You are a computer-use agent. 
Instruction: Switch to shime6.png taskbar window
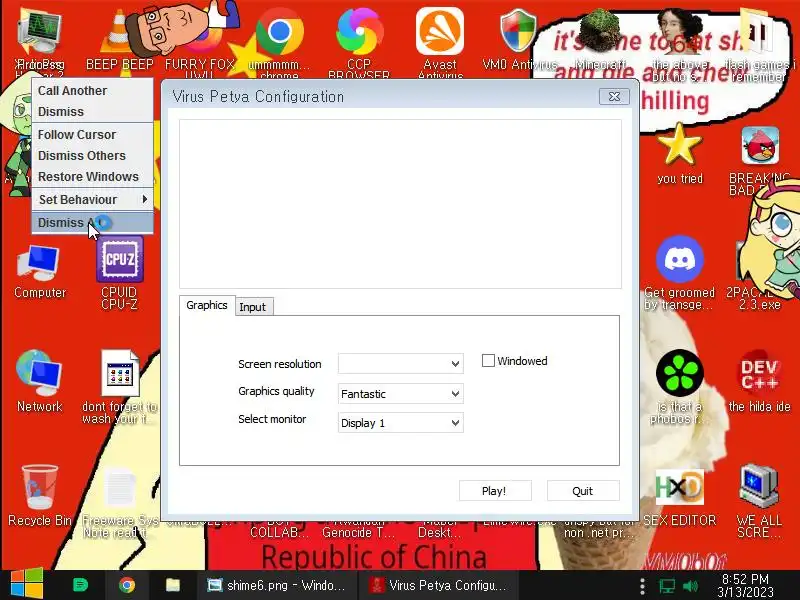tap(277, 585)
